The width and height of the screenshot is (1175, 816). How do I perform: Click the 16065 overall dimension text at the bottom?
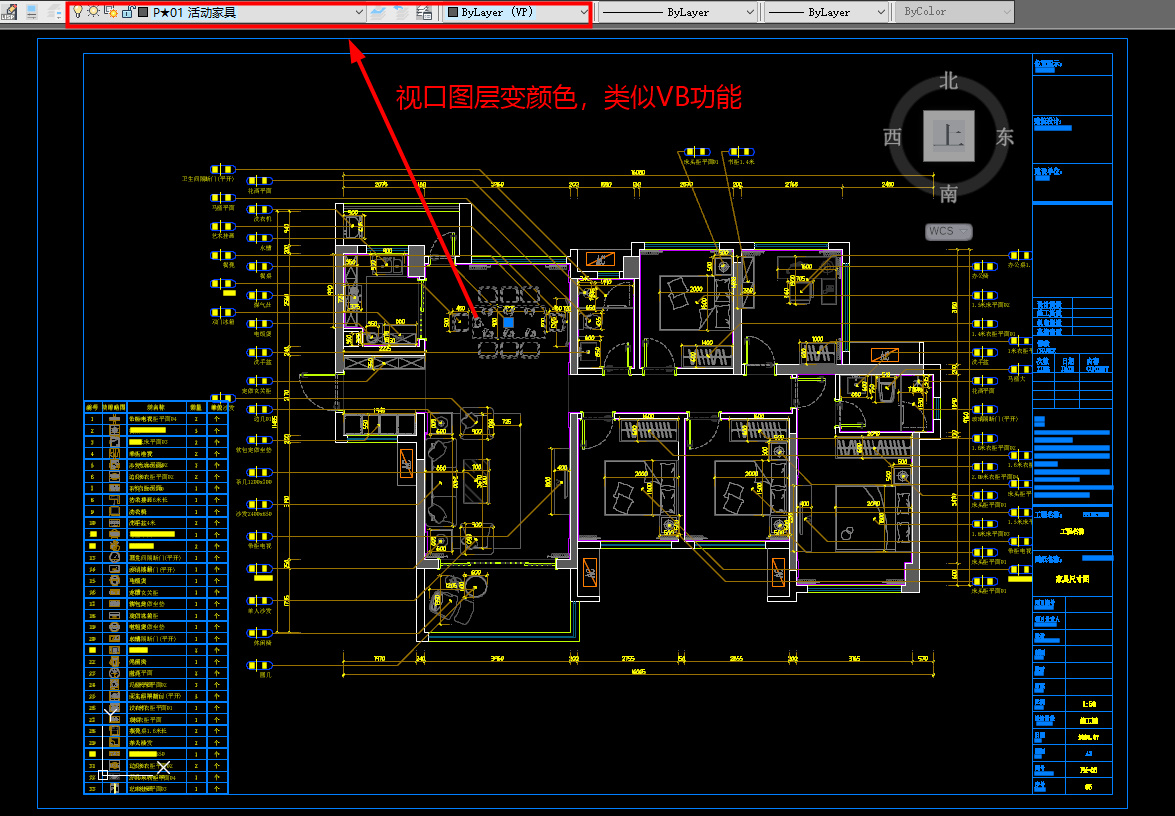(x=639, y=672)
